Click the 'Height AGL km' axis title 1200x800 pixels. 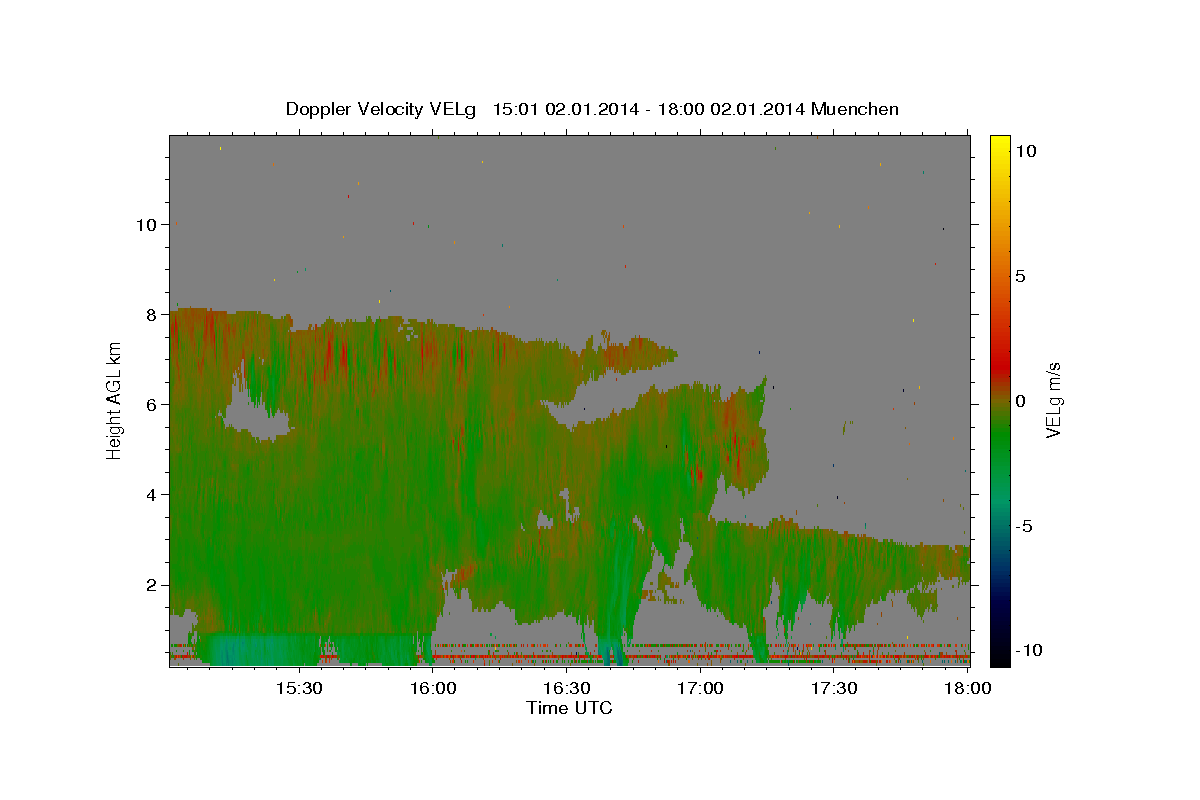click(x=114, y=400)
